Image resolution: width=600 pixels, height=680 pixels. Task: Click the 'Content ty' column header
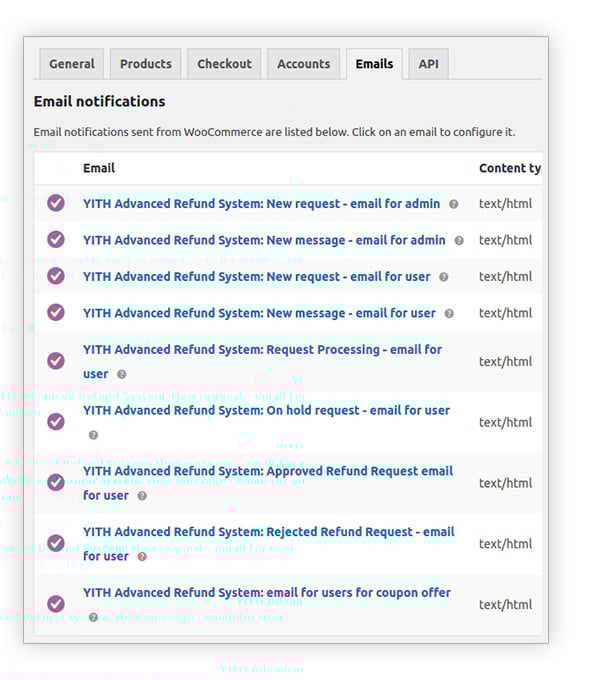(x=510, y=168)
